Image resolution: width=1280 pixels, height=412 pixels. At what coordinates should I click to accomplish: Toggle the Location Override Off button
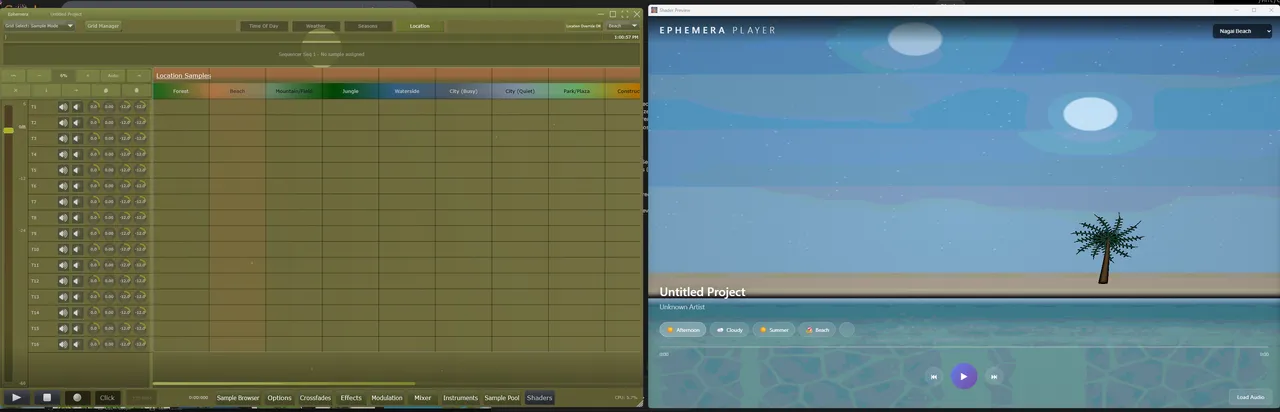583,26
